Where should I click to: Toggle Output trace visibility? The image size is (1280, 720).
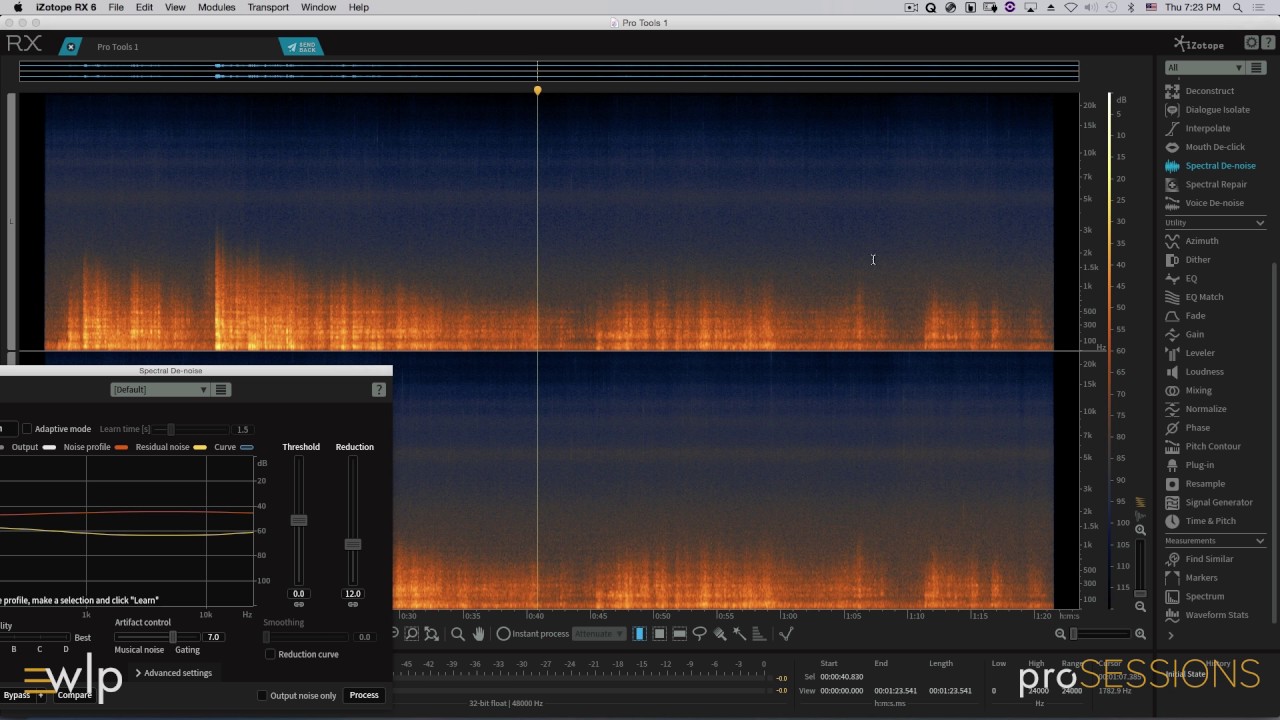point(49,447)
